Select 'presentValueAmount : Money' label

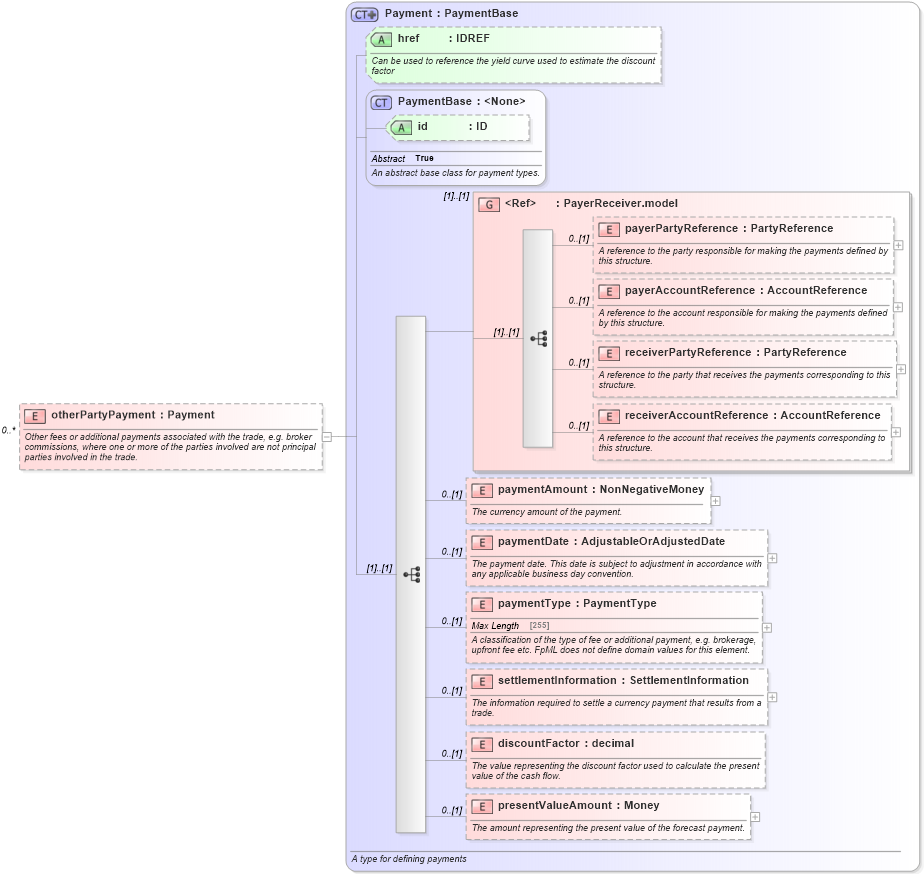pyautogui.click(x=579, y=806)
